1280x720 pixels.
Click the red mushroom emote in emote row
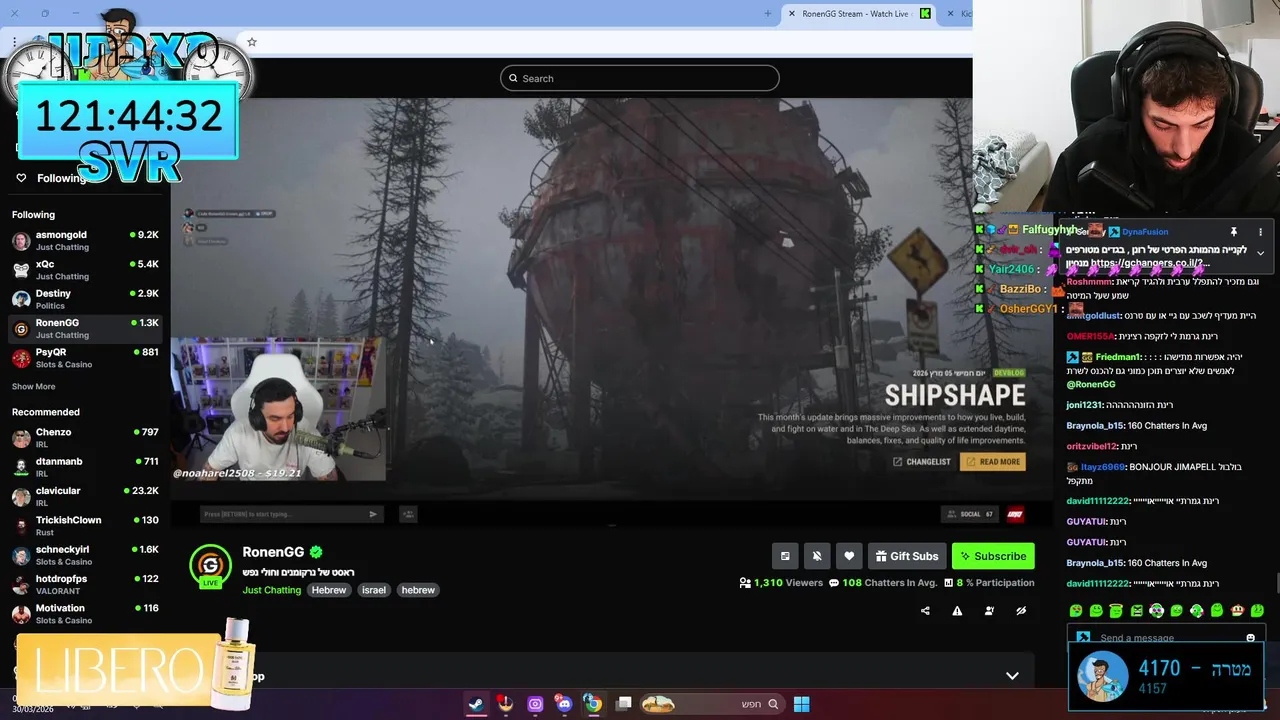point(1237,611)
